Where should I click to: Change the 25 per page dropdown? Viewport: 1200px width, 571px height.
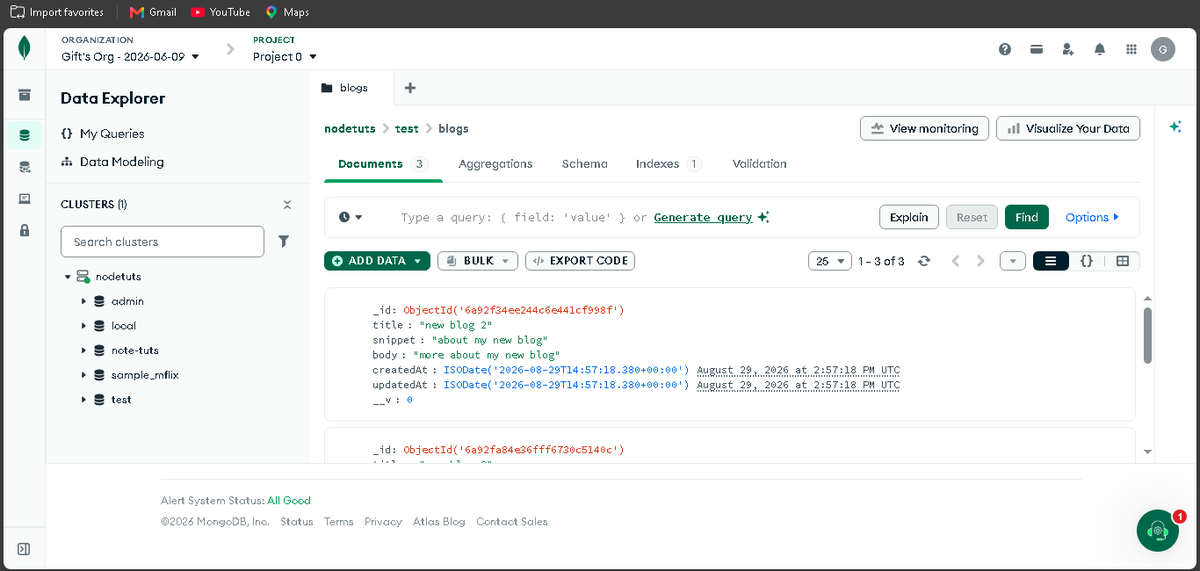830,261
